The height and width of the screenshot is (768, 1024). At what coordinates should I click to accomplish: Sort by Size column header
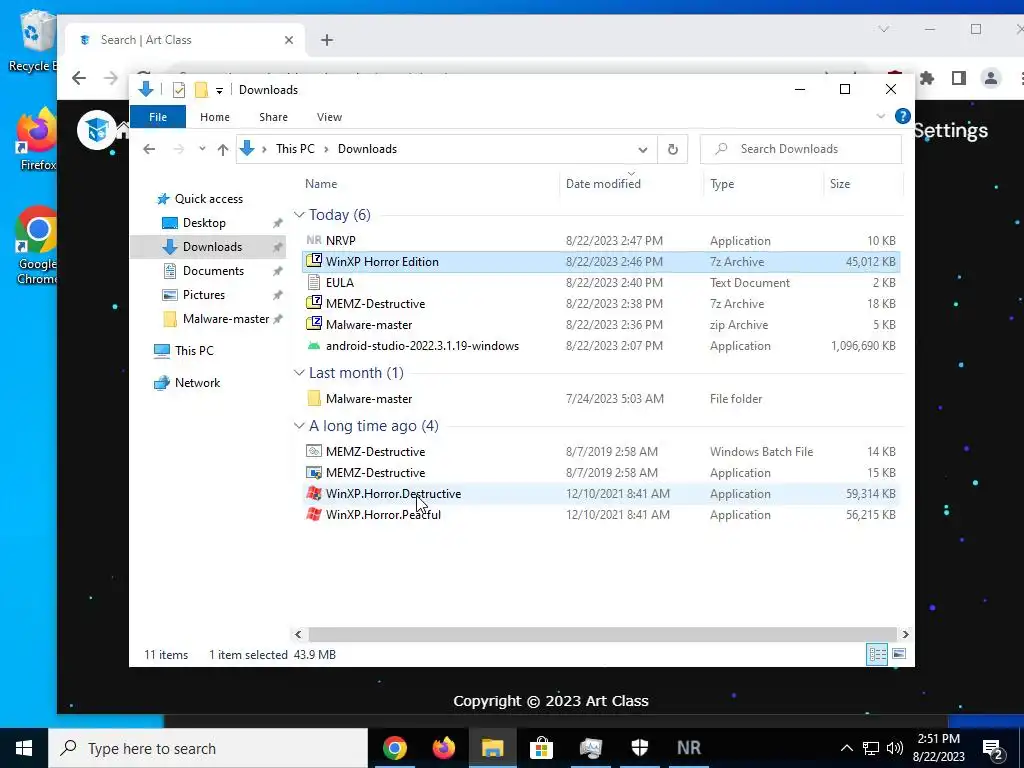point(863,184)
